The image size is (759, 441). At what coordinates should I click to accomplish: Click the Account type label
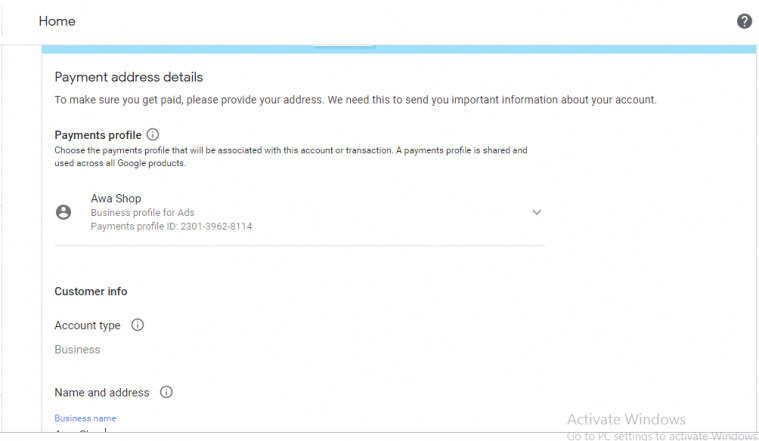[87, 325]
